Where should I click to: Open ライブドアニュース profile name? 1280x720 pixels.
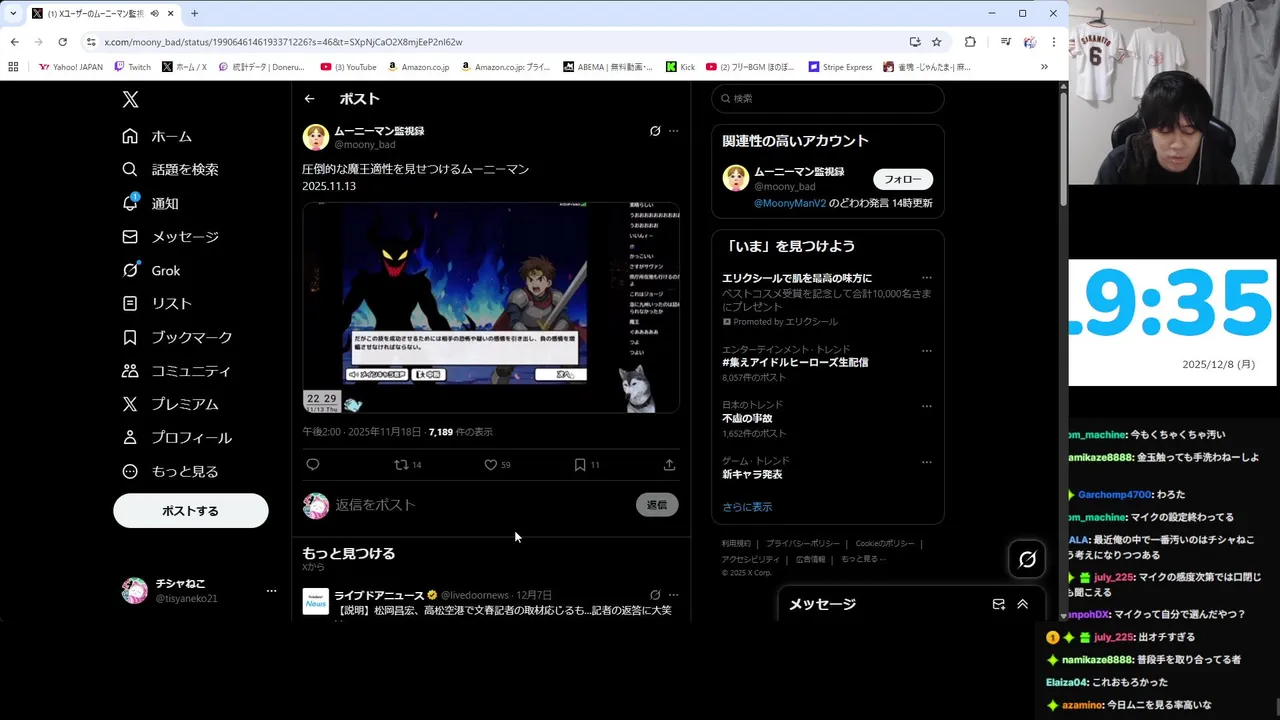(x=379, y=595)
